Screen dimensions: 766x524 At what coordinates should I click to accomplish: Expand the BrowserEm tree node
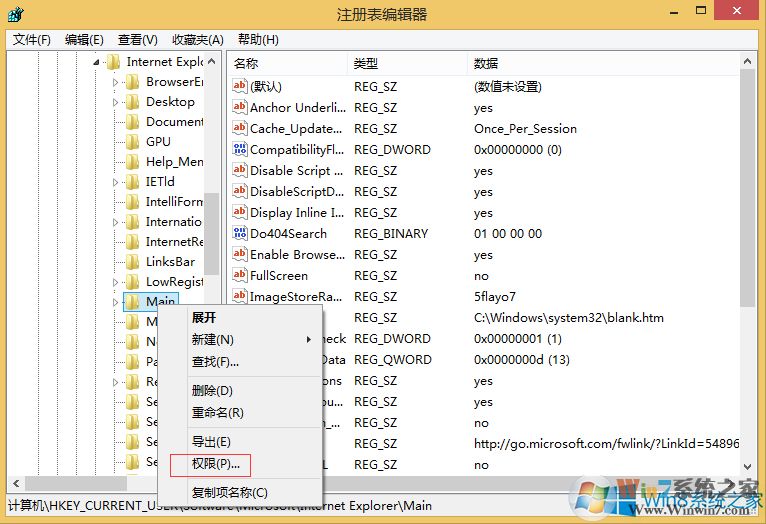coord(115,82)
